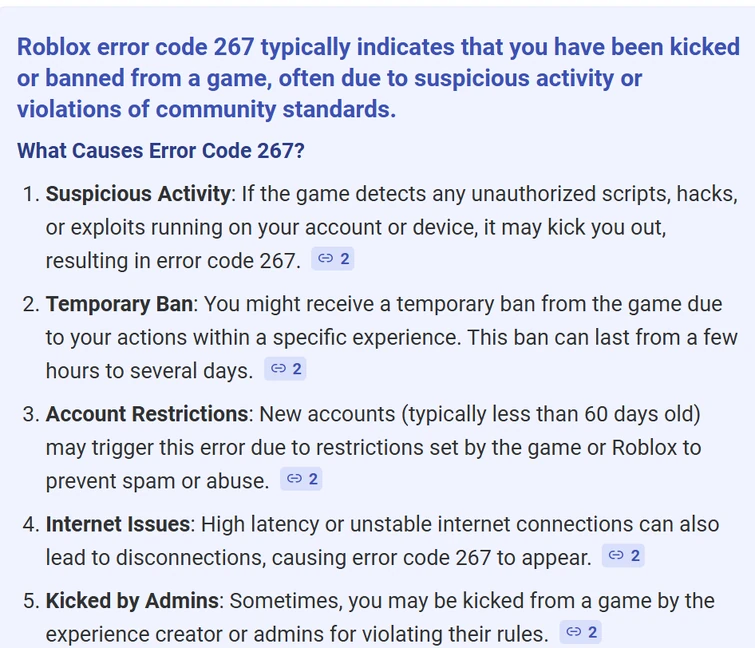
Task: Click citation badge after Suspicious Activity item
Action: click(333, 259)
